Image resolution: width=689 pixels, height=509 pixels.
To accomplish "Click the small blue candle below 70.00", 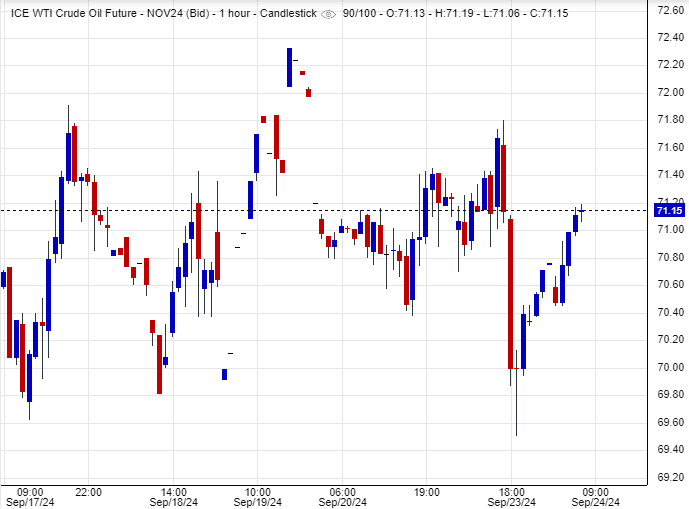I will pos(224,374).
